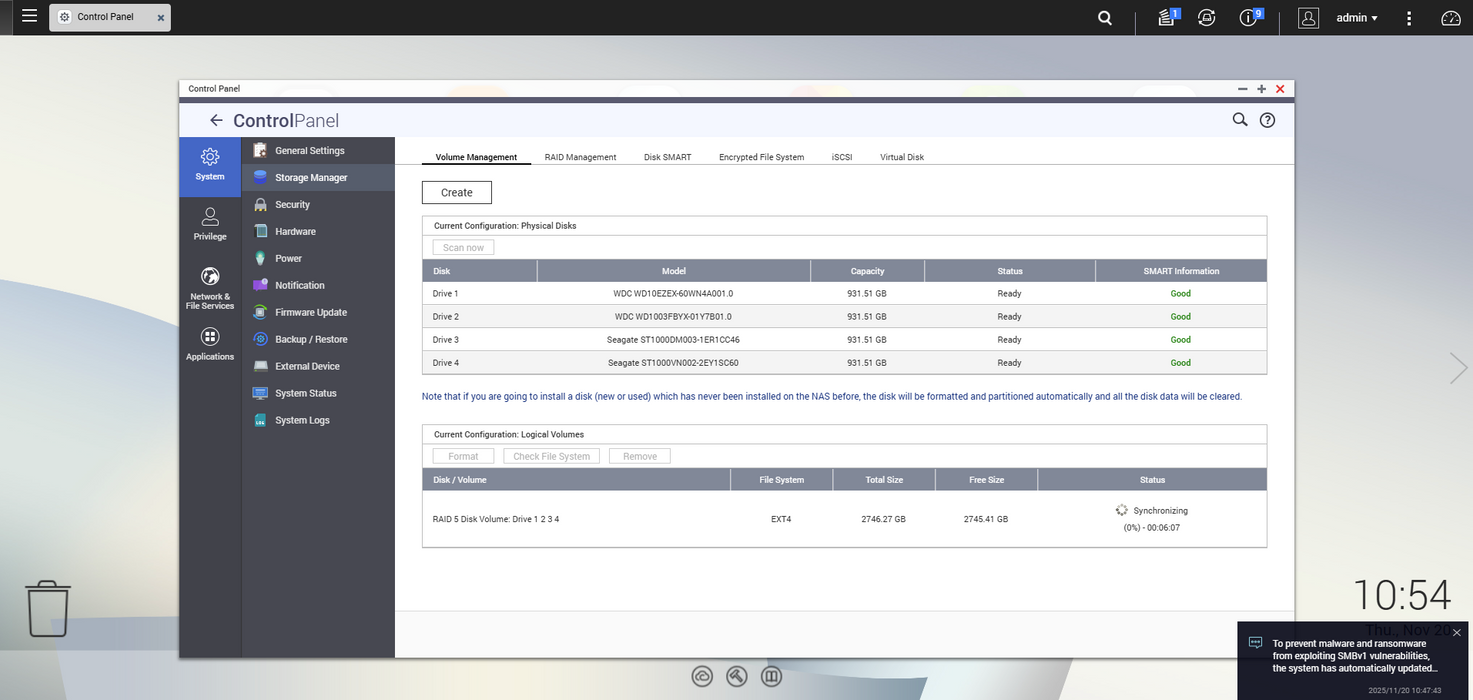Go back using Control Panel arrow
The image size is (1473, 700).
tap(216, 121)
